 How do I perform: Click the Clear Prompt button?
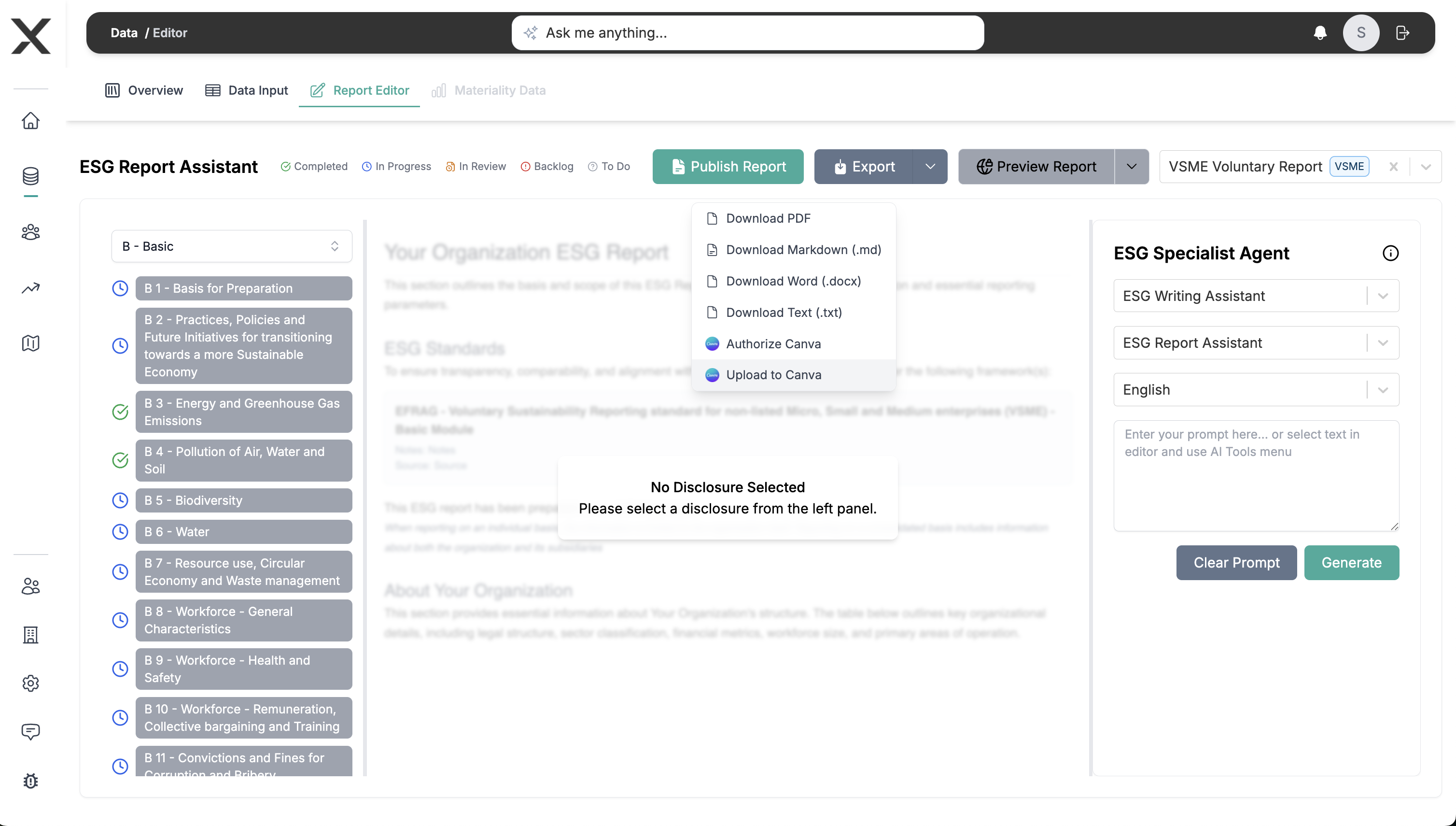point(1236,562)
